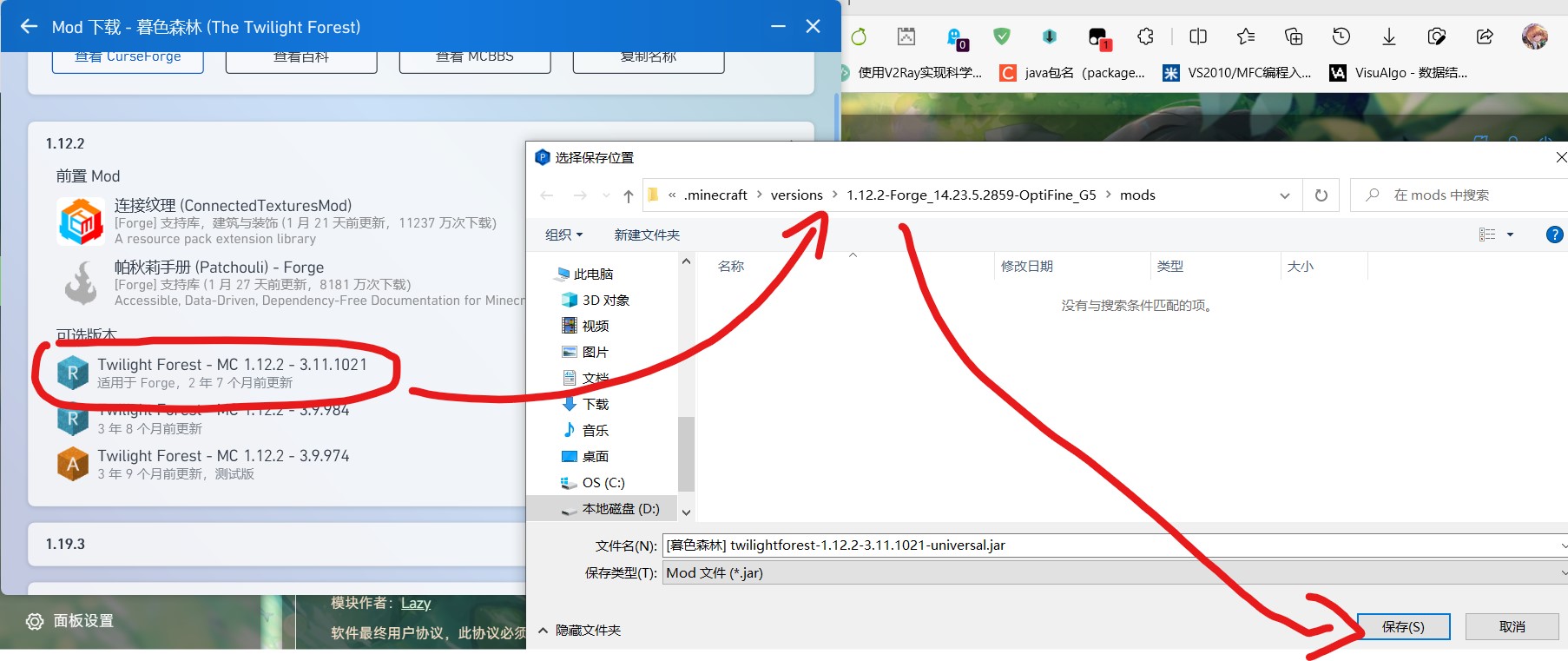Collapse 隐藏文件夹 folder pane

pyautogui.click(x=579, y=631)
